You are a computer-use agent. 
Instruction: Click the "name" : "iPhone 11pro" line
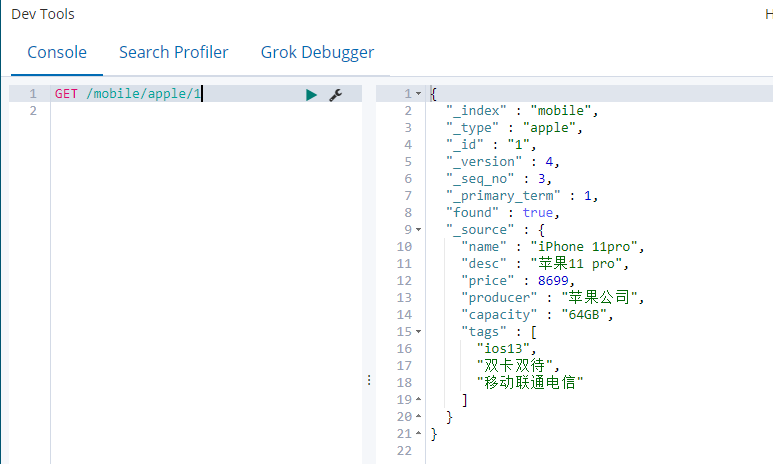coord(553,247)
